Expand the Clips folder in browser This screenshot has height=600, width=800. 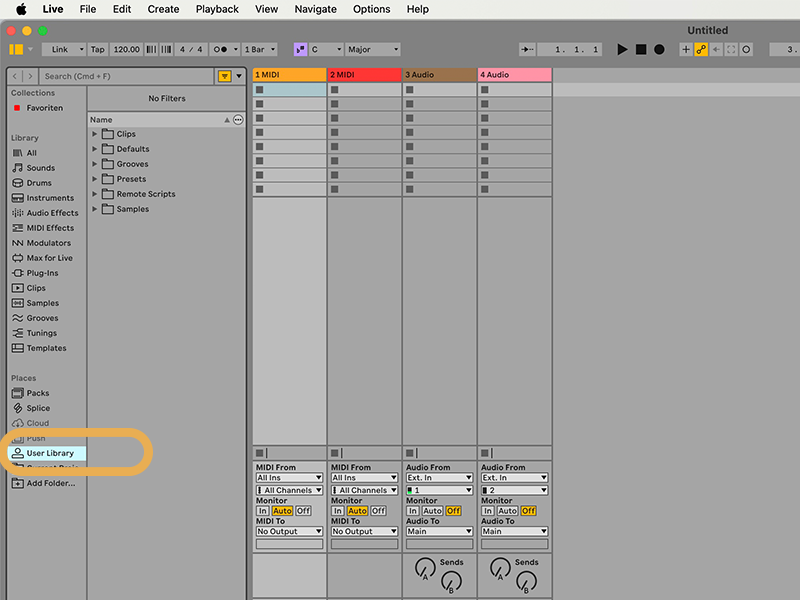(94, 134)
